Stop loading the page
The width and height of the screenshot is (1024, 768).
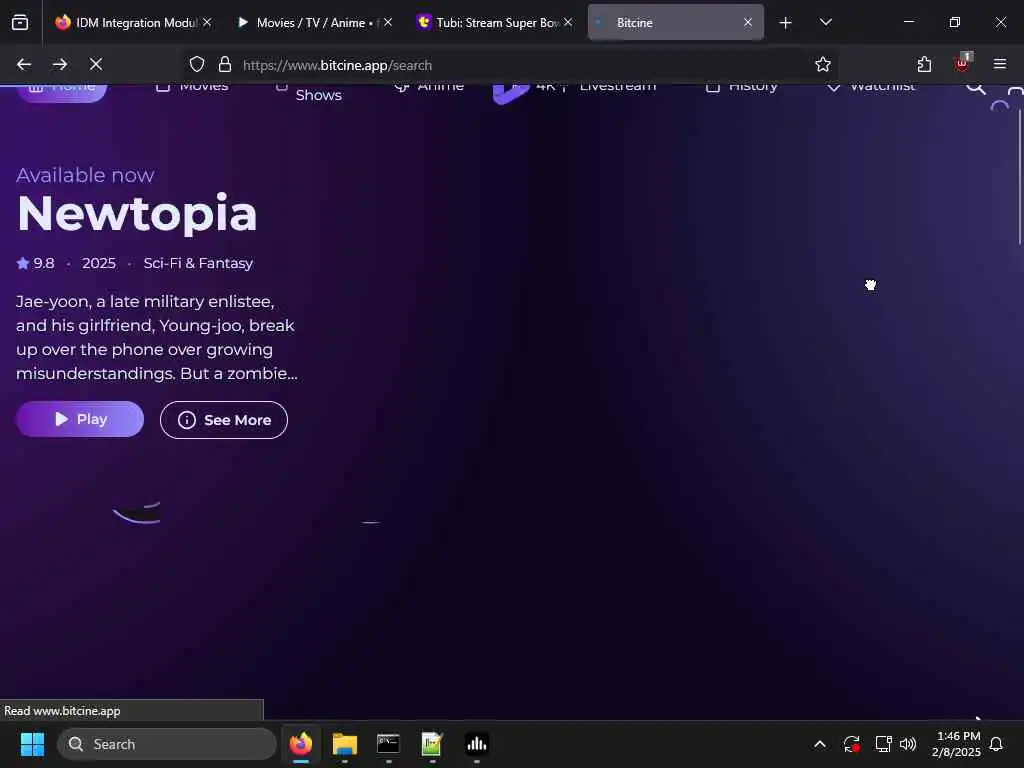96,64
